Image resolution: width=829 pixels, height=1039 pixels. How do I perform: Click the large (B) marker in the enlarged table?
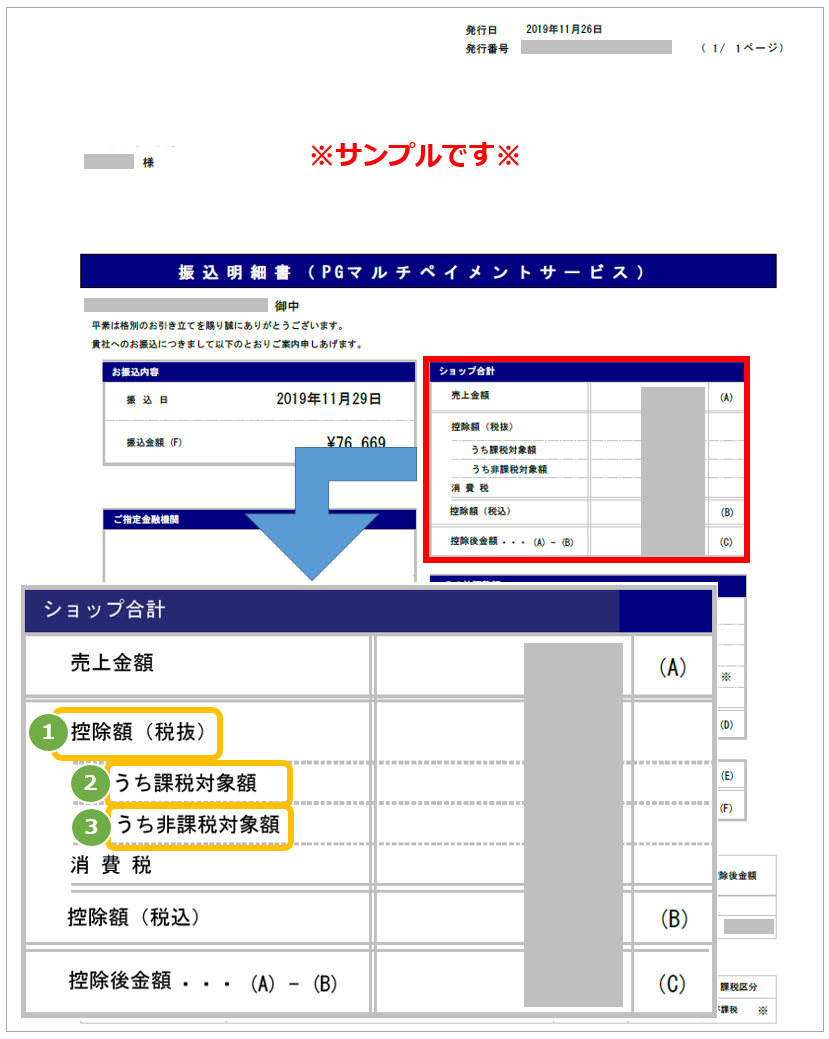tap(673, 919)
